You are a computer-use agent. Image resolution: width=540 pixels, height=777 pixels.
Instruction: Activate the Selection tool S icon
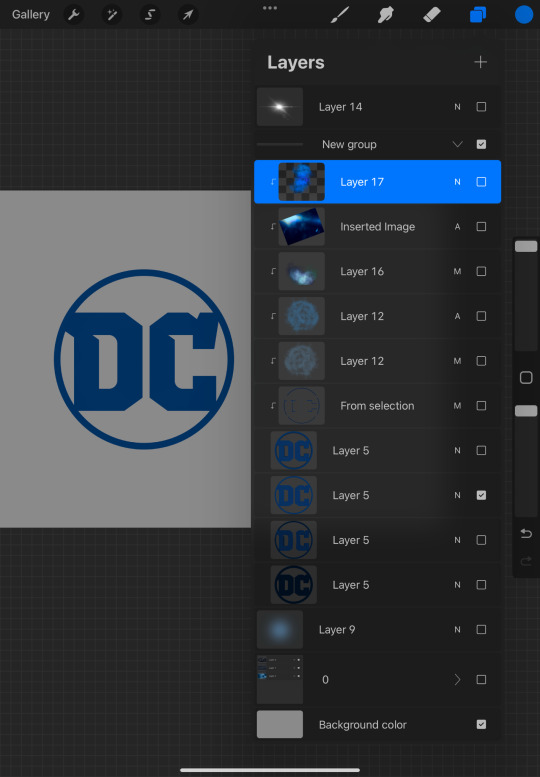click(x=150, y=15)
